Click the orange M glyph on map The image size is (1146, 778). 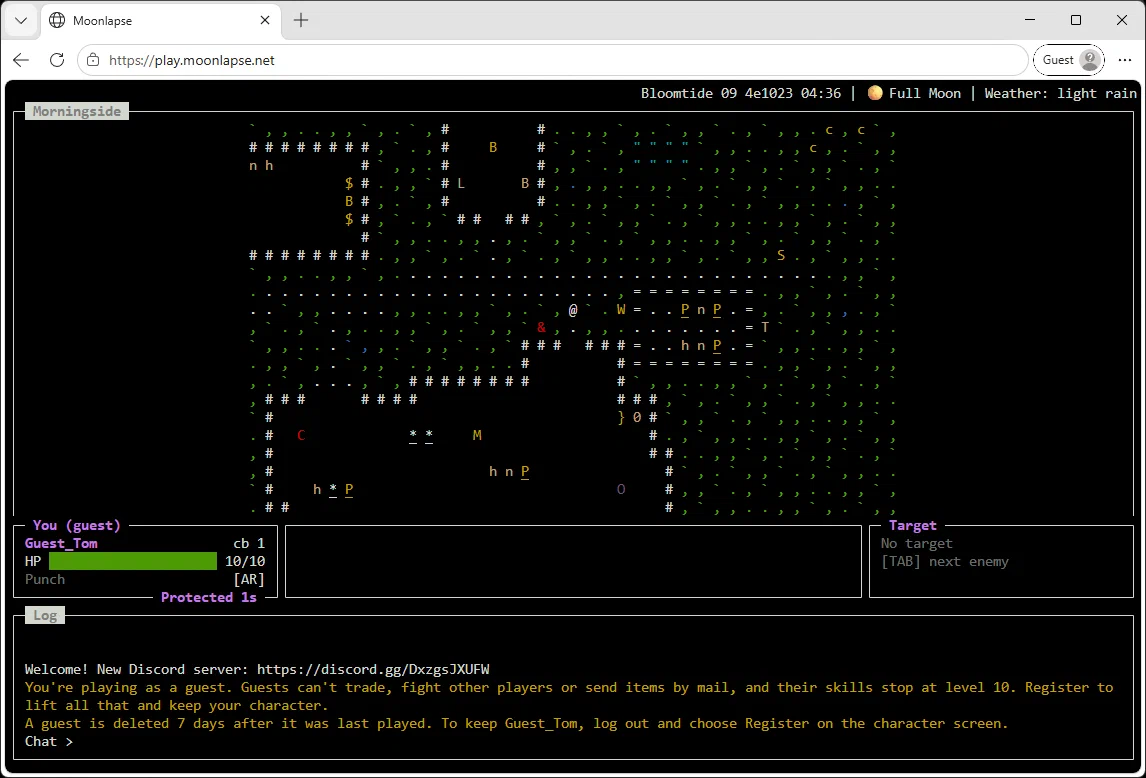click(477, 435)
